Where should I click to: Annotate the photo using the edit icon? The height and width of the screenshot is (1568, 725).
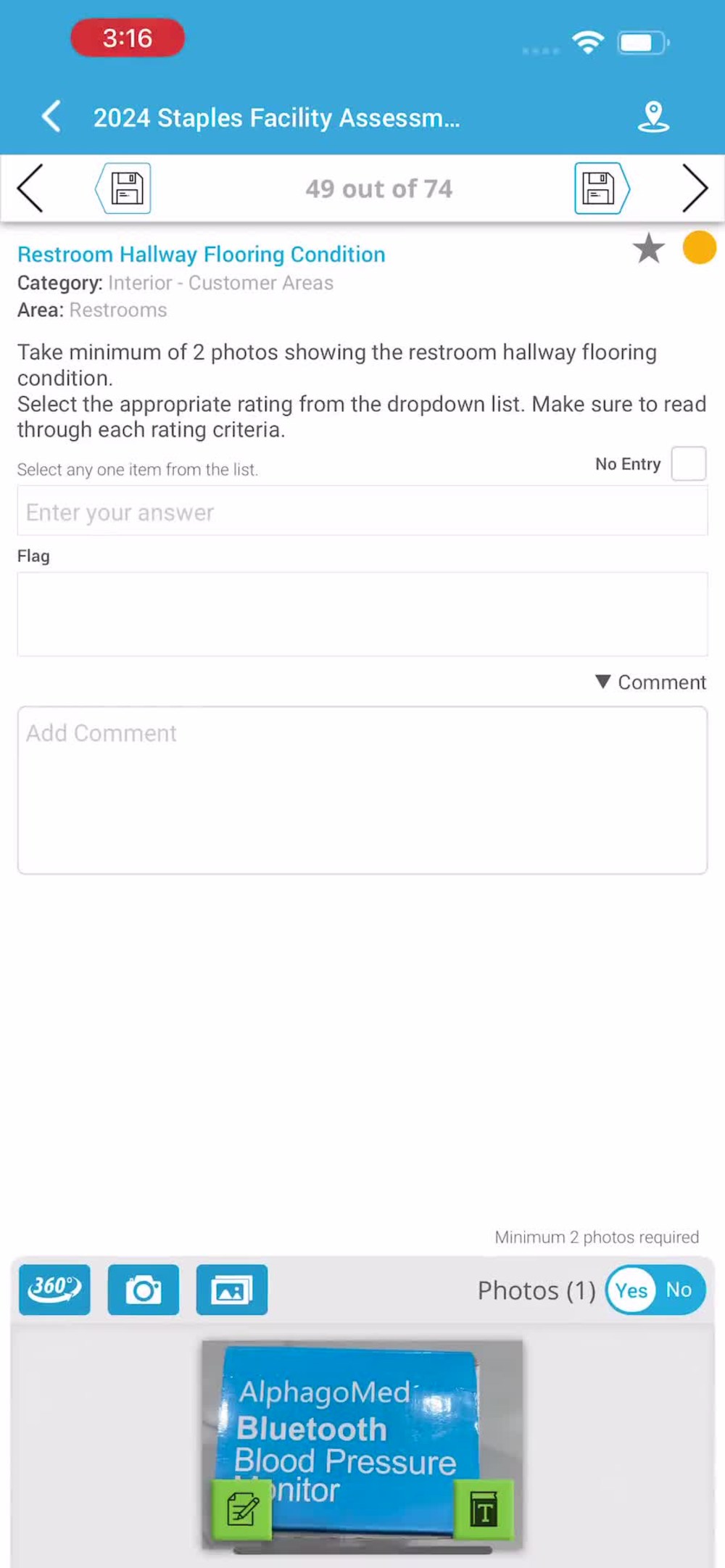(242, 1509)
